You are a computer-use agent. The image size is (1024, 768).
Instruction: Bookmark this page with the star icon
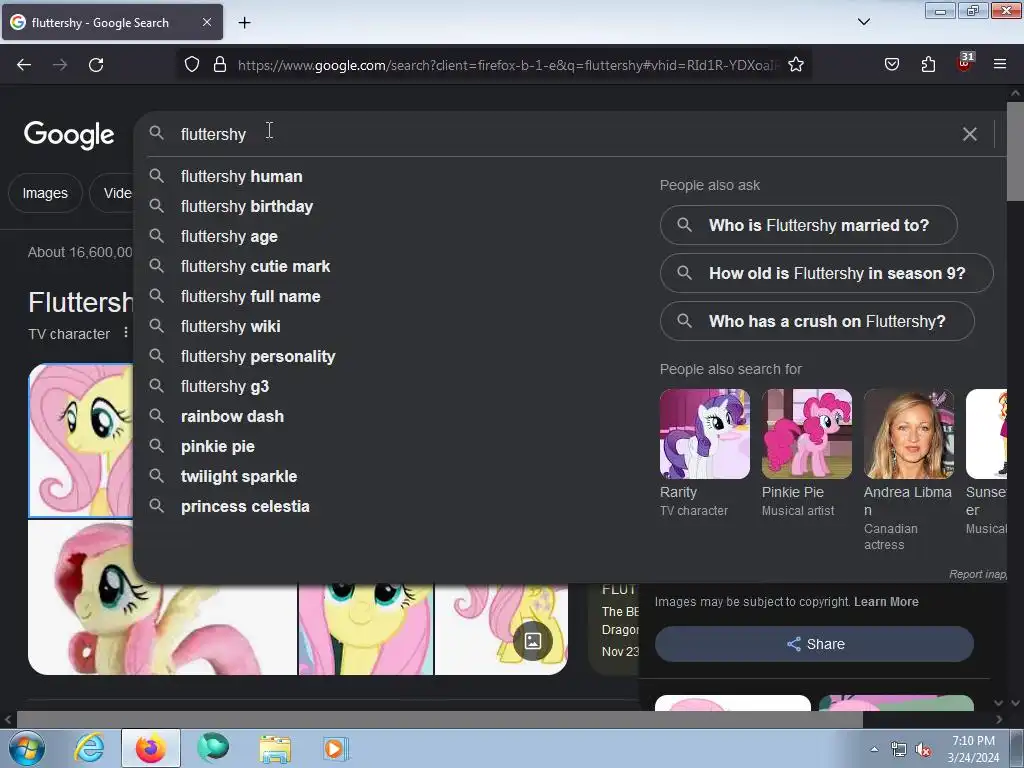point(795,65)
